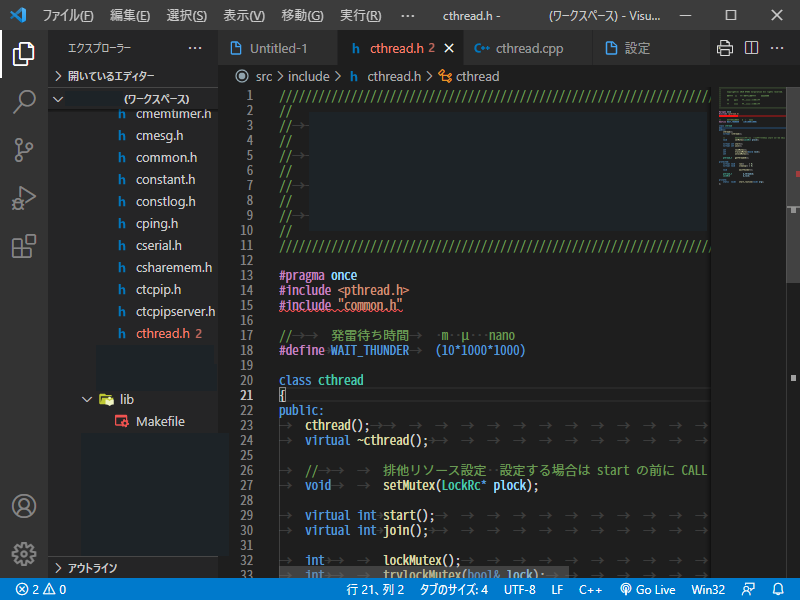Click the include breadcrumb item

click(309, 75)
